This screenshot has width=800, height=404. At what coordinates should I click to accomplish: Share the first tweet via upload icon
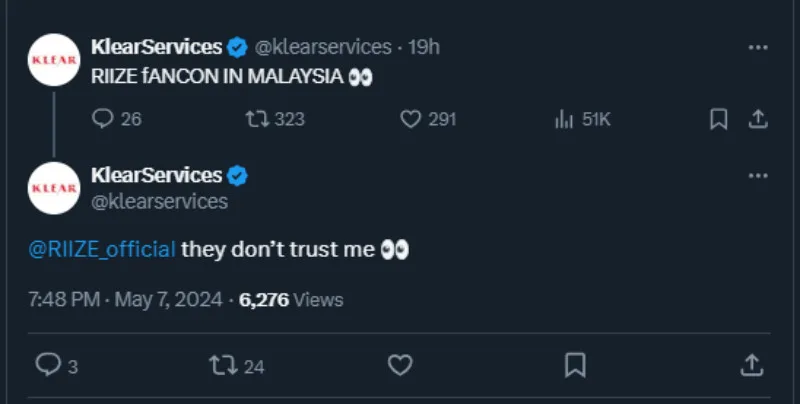pyautogui.click(x=758, y=119)
